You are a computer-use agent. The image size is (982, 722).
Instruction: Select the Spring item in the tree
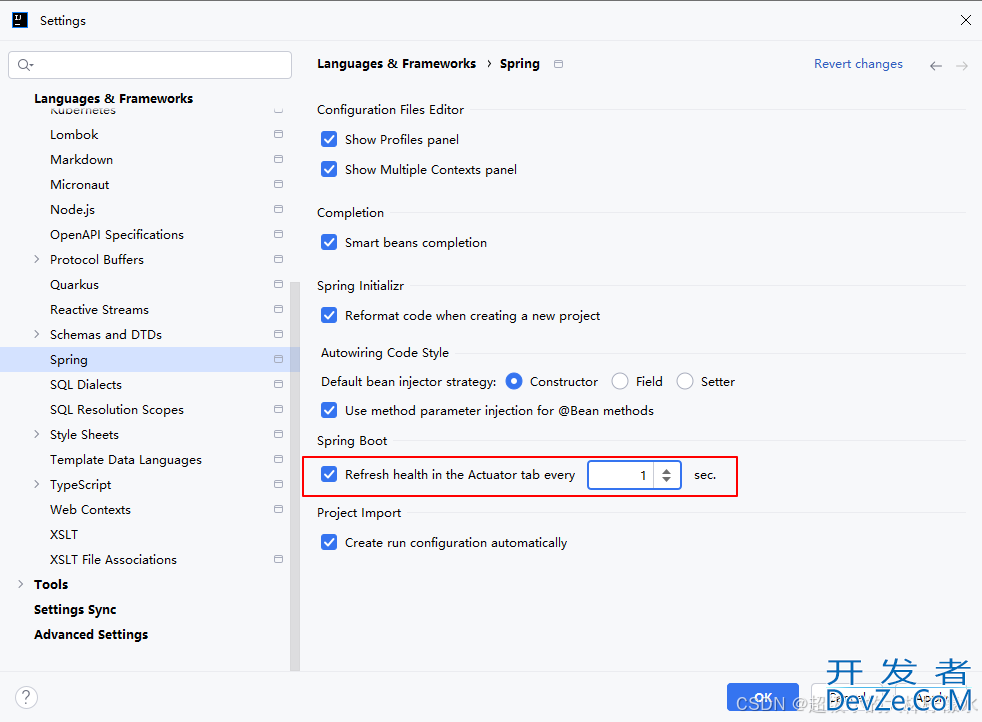pyautogui.click(x=69, y=359)
